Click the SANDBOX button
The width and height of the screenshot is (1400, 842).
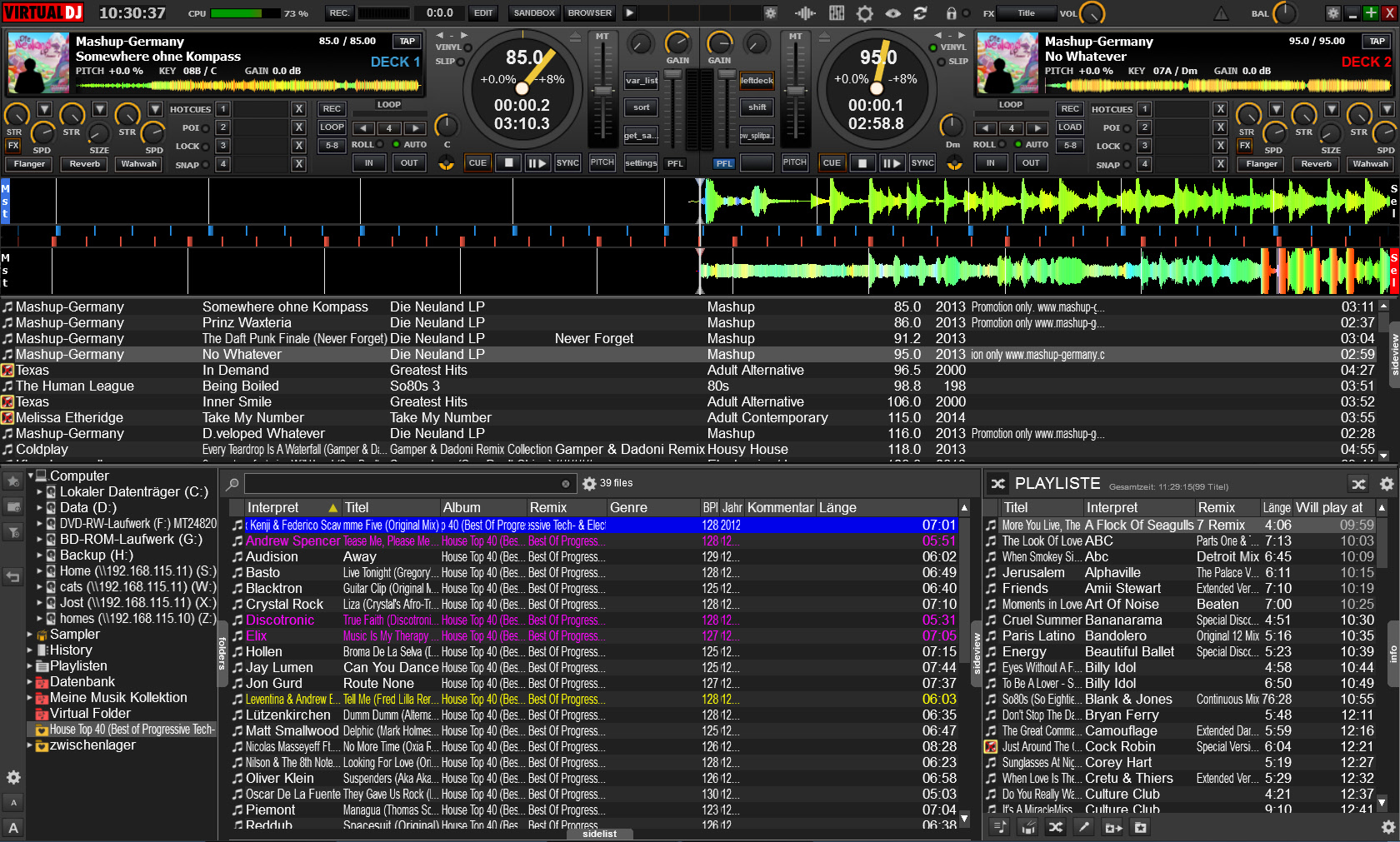(x=534, y=13)
